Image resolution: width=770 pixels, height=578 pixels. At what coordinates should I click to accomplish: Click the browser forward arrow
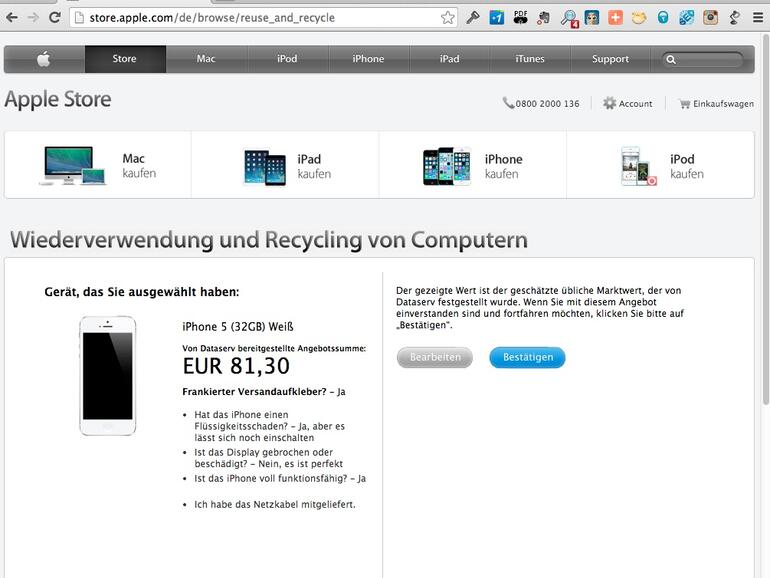point(33,18)
